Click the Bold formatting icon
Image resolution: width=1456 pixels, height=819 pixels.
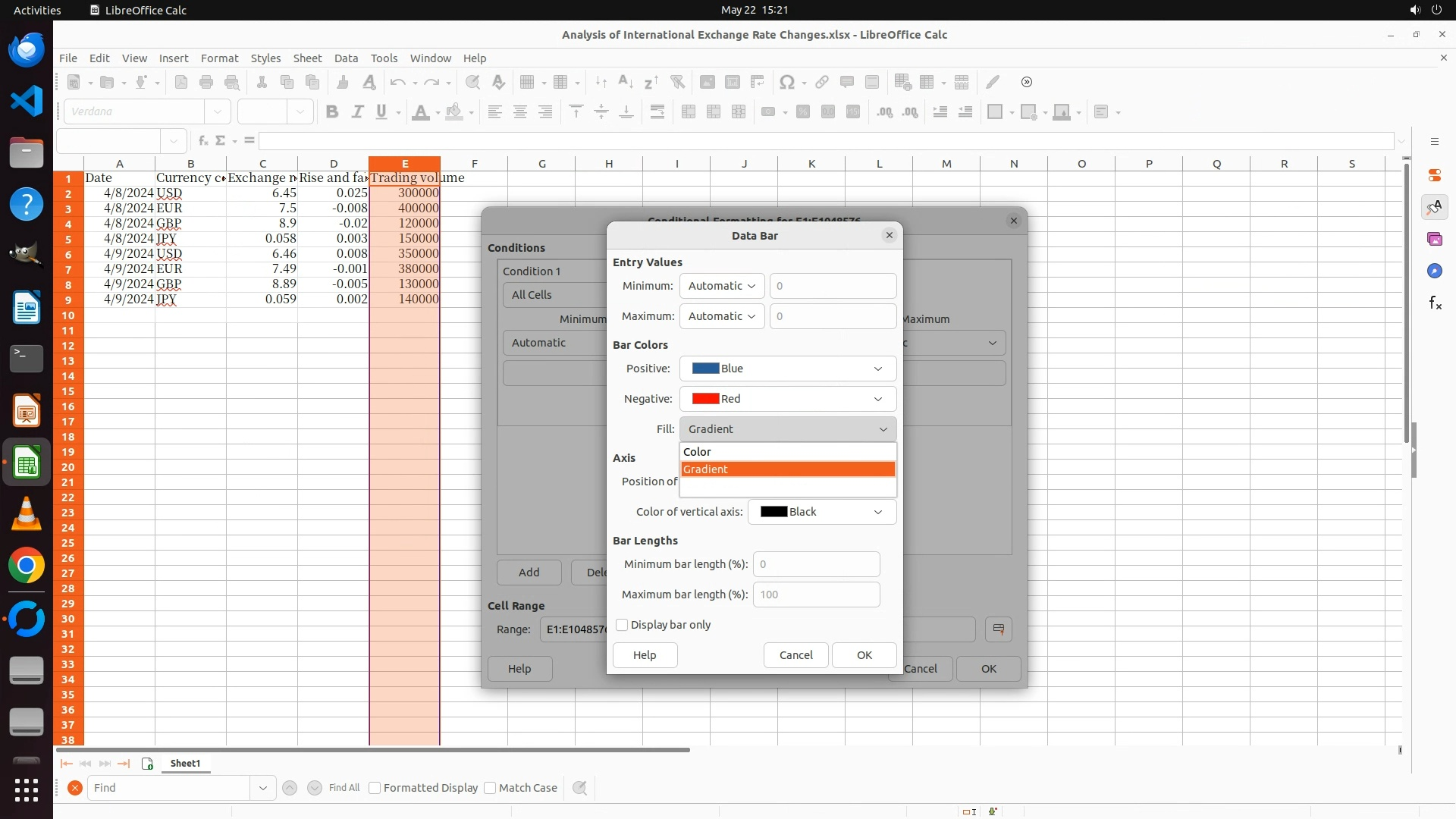coord(331,112)
